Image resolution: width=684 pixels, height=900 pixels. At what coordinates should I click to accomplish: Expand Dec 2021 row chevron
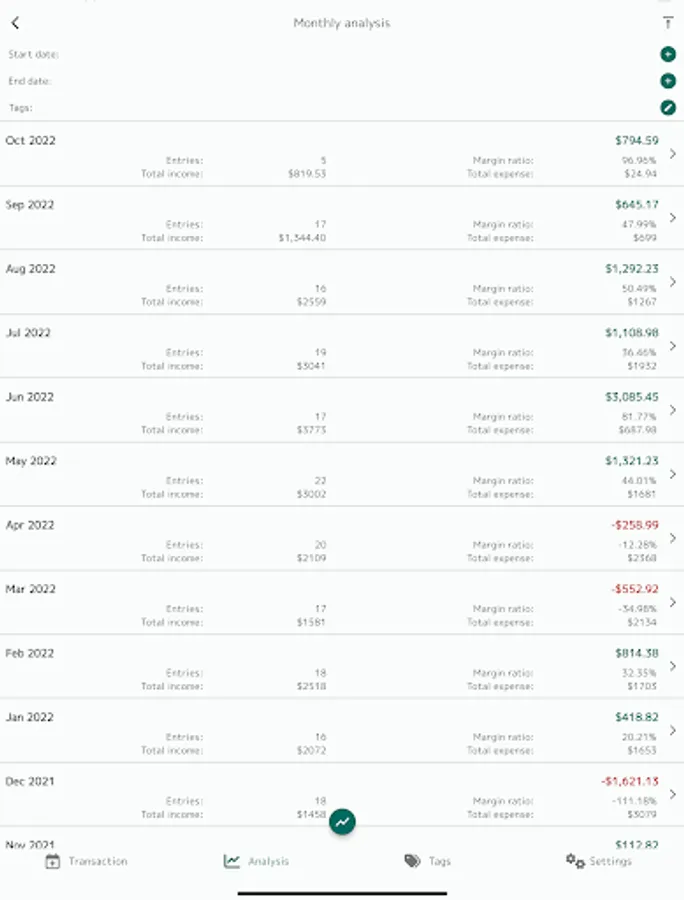(673, 794)
